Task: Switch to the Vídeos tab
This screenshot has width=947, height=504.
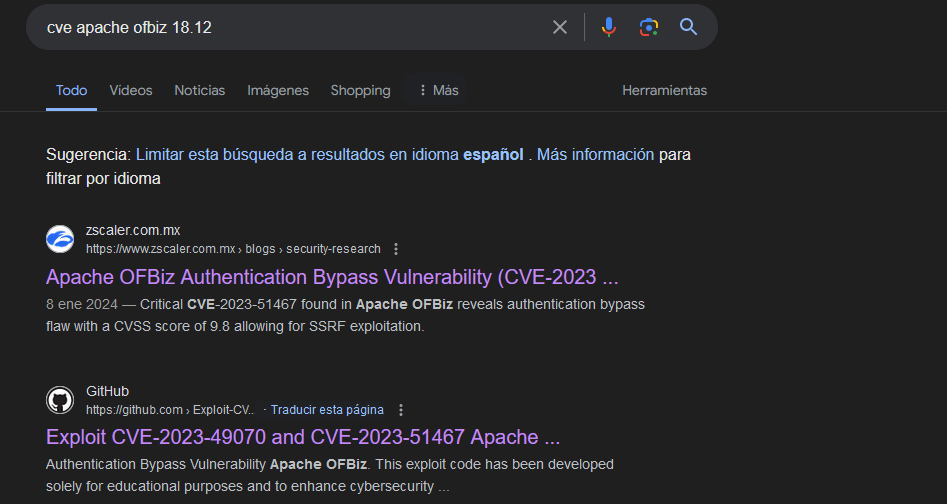Action: pyautogui.click(x=130, y=91)
